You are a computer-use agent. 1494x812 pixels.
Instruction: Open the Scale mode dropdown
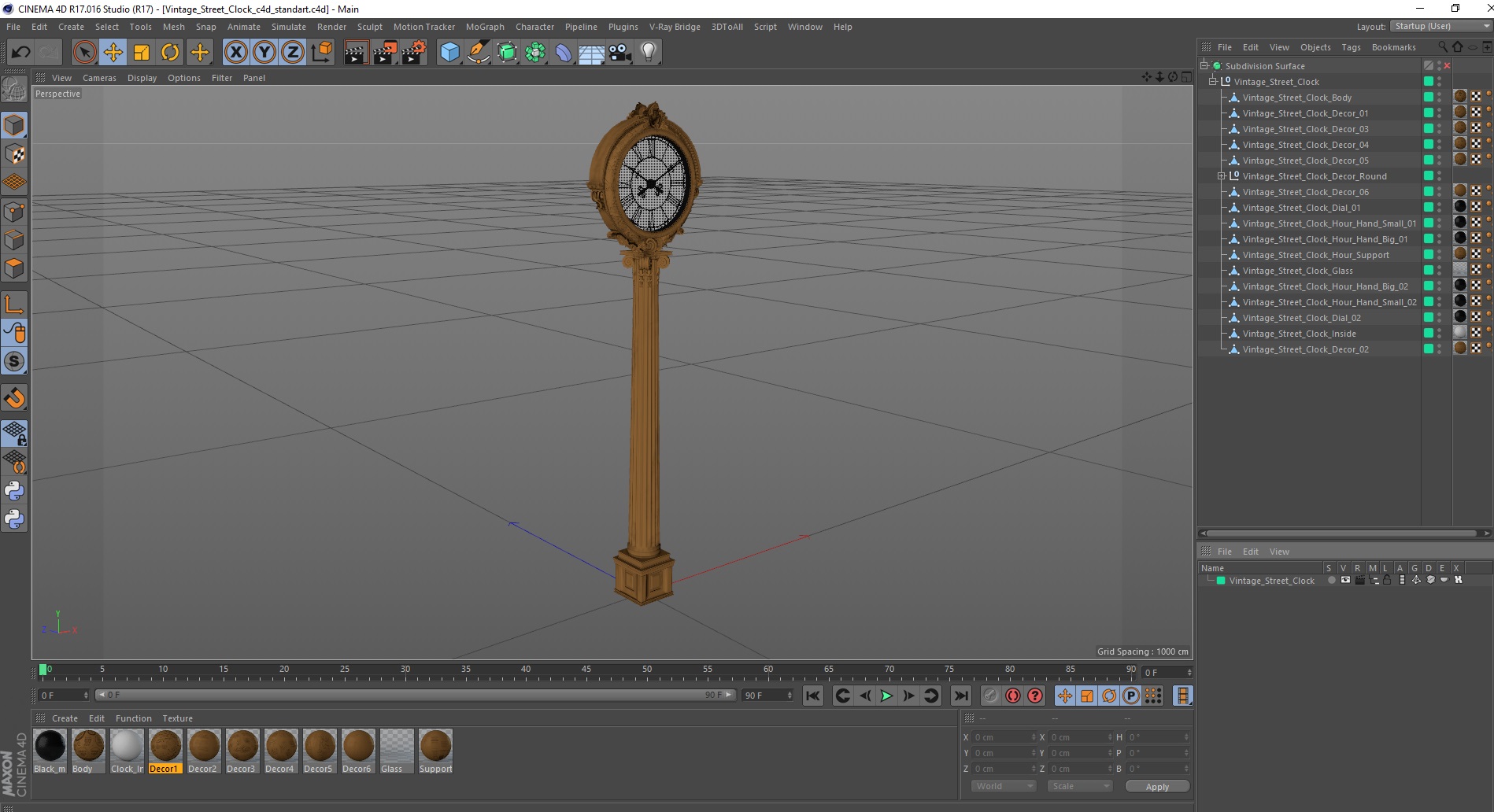click(x=1080, y=786)
